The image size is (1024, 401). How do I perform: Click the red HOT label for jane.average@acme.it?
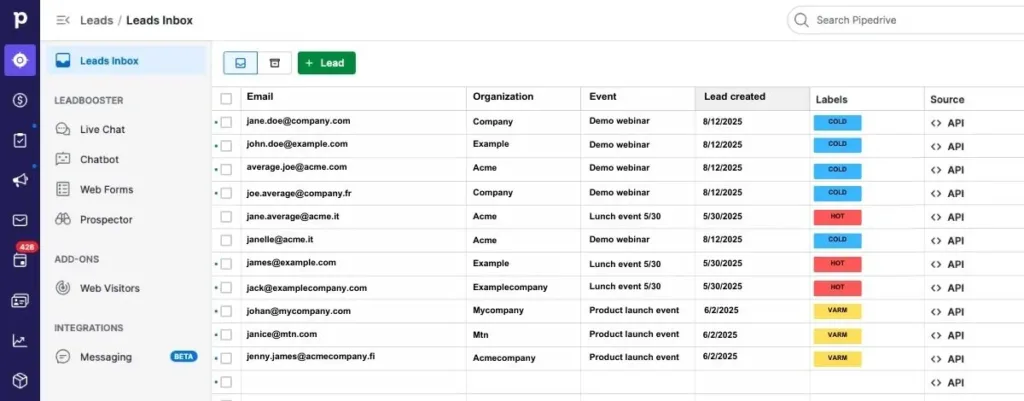click(837, 216)
